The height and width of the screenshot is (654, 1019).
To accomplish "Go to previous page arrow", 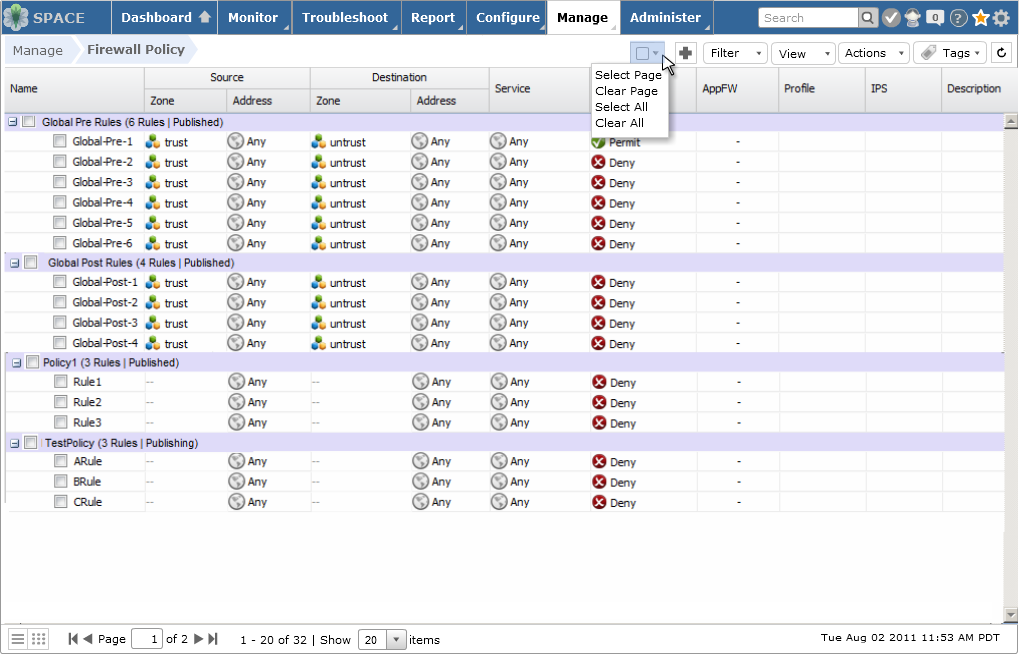I will tap(88, 639).
